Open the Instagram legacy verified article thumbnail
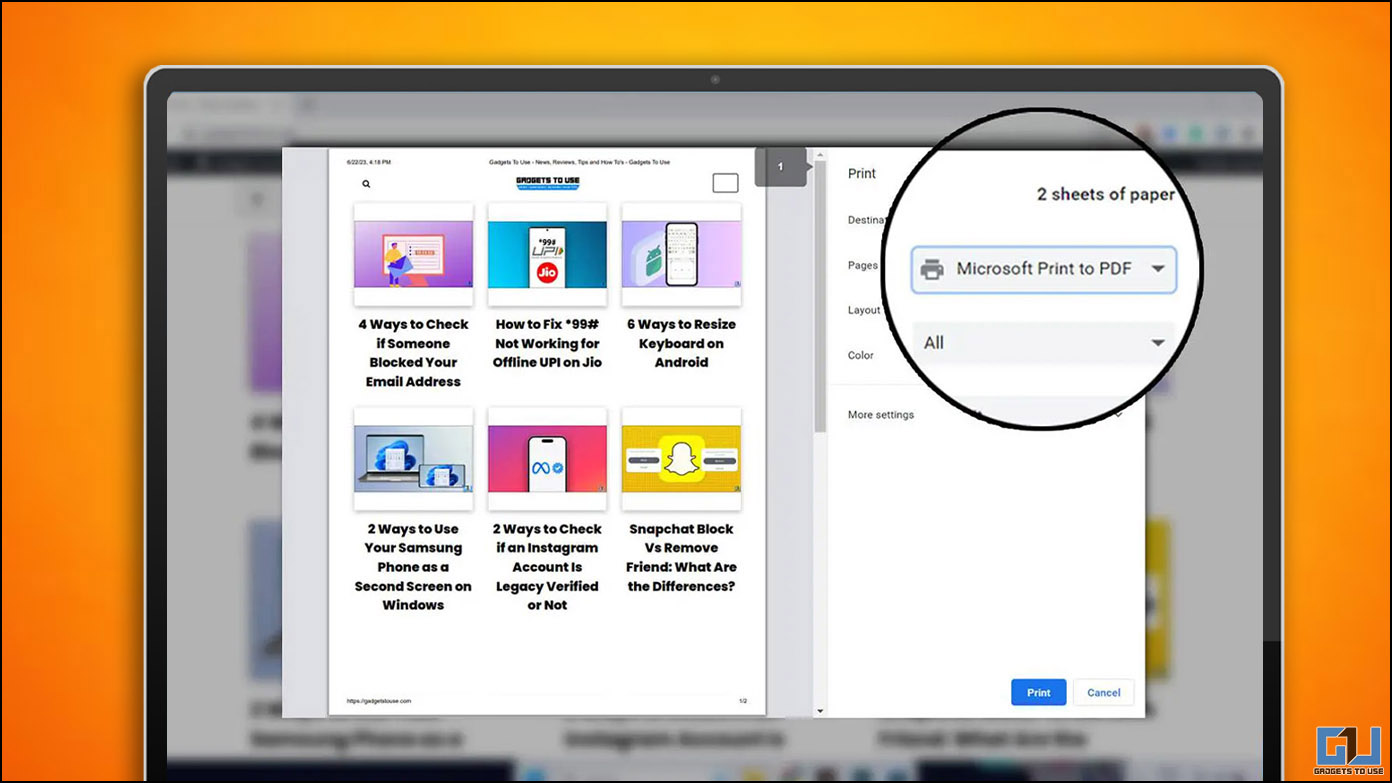Screen dimensions: 1392x783 [547, 460]
